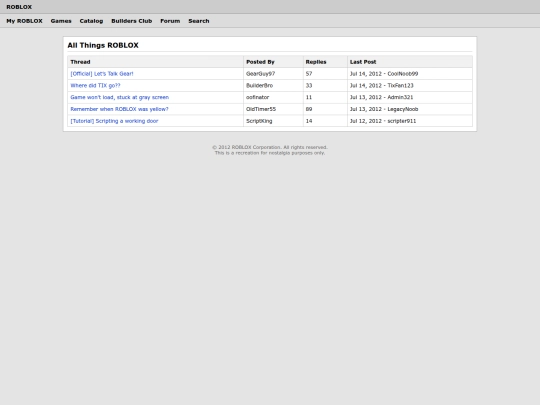The width and height of the screenshot is (540, 405).
Task: Open 'Remember when ROBLOX was yellow?' thread
Action: [x=120, y=109]
